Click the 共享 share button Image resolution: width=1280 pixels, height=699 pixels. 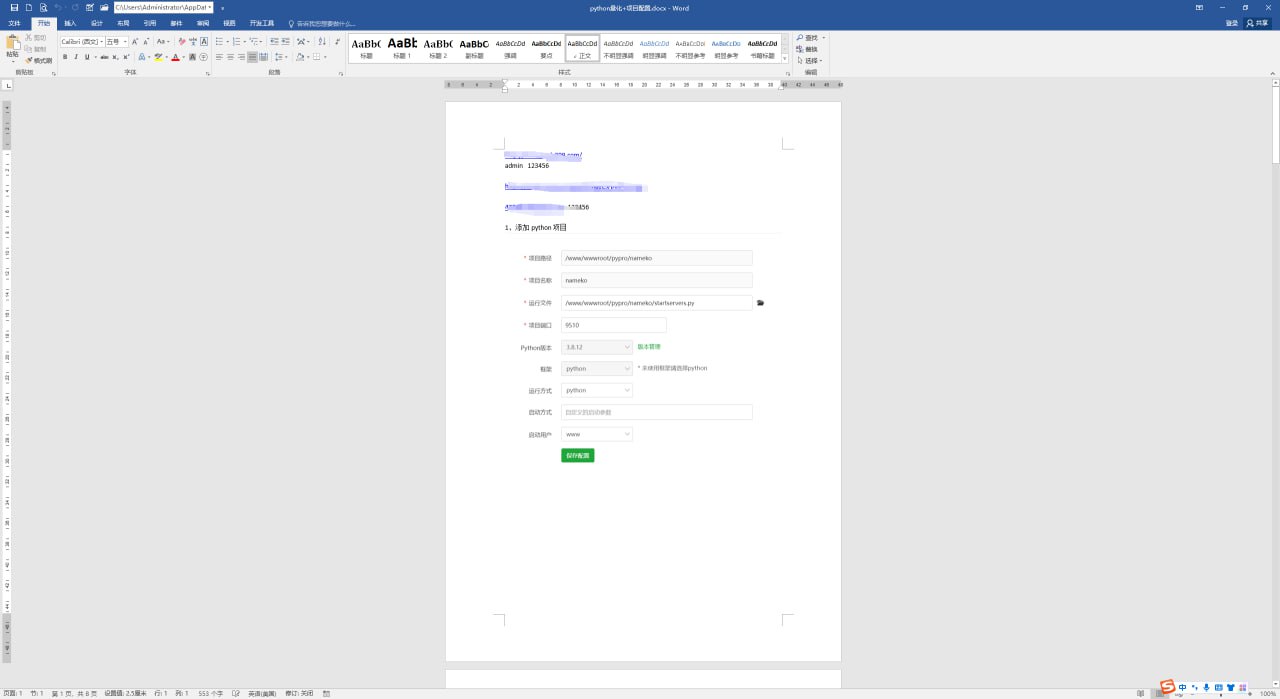point(1256,23)
